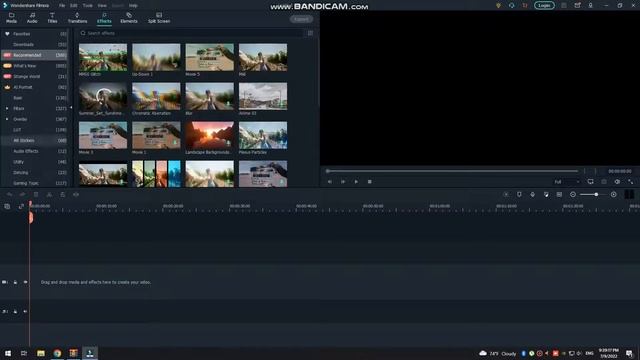Click the Search effects field
The height and width of the screenshot is (360, 640).
[x=191, y=33]
